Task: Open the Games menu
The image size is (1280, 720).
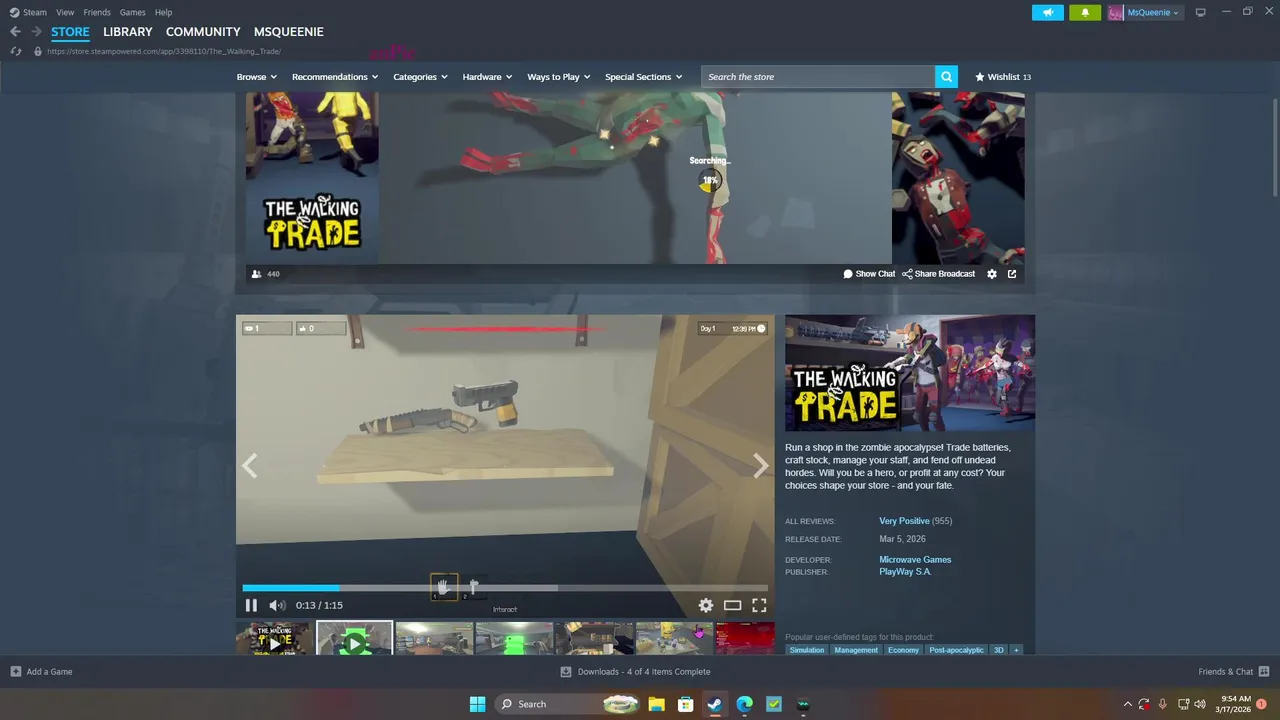Action: pos(132,12)
